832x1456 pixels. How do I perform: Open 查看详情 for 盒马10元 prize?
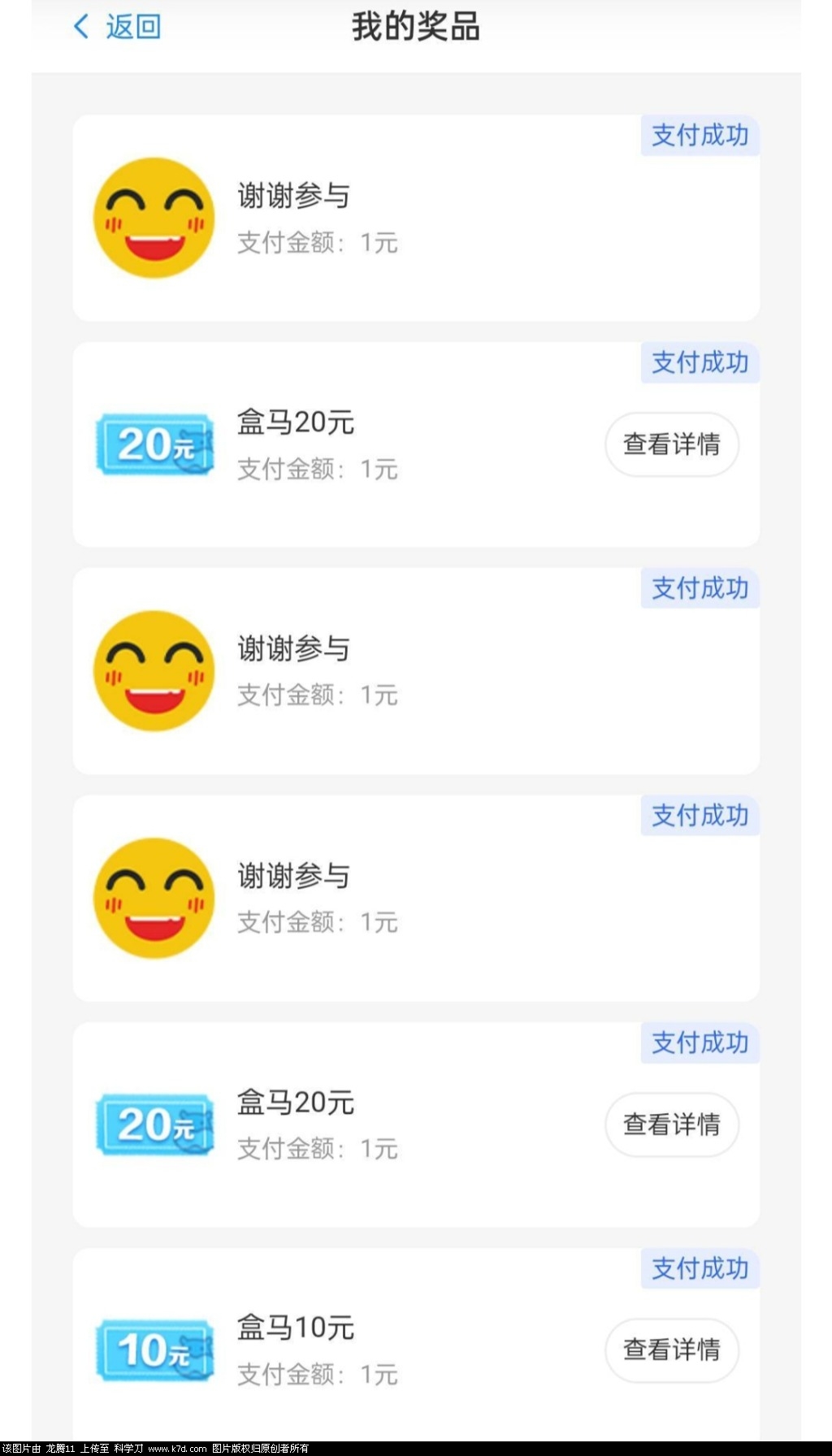[x=672, y=1350]
